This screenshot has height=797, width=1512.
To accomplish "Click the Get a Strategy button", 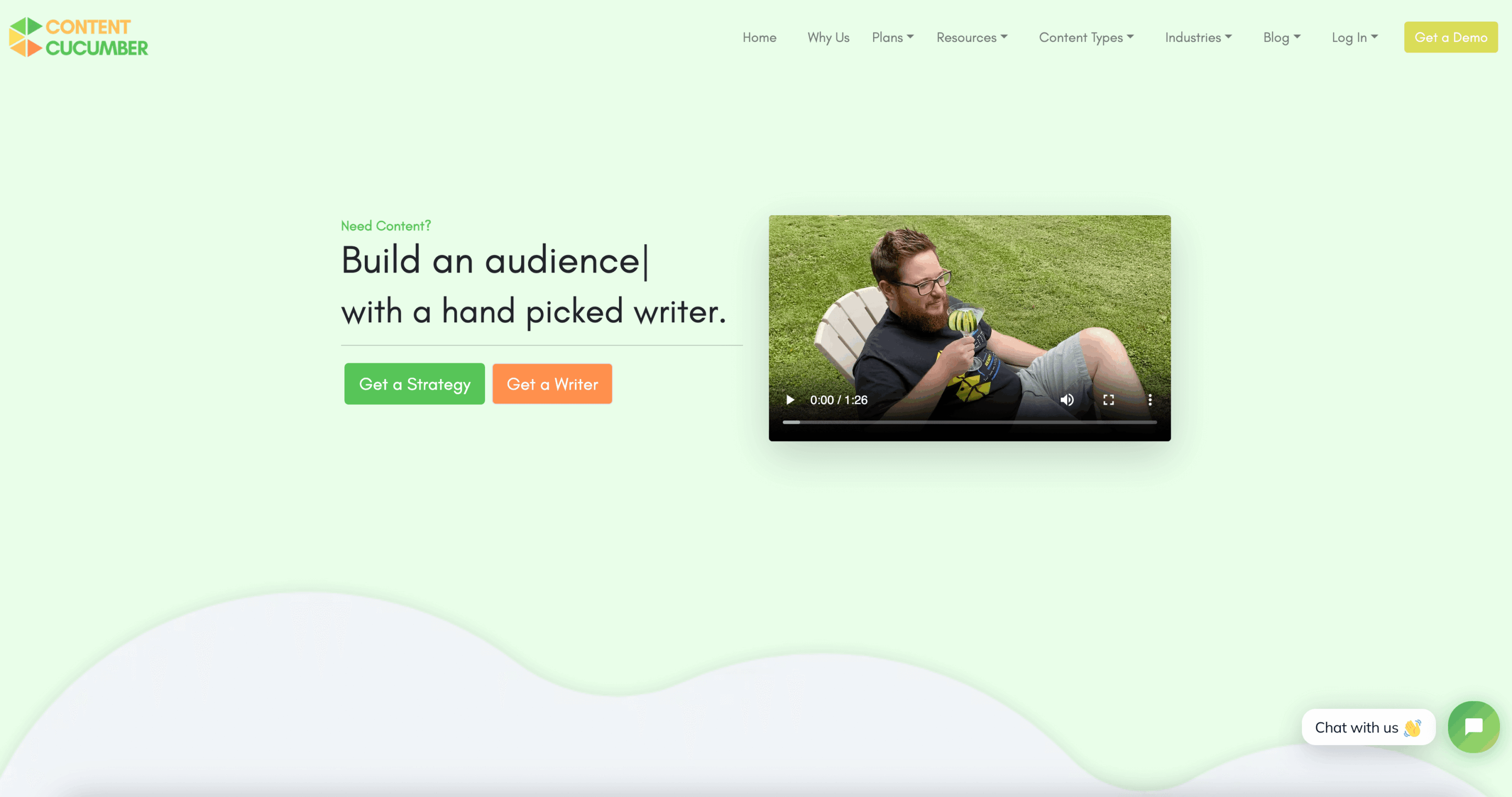I will [414, 383].
